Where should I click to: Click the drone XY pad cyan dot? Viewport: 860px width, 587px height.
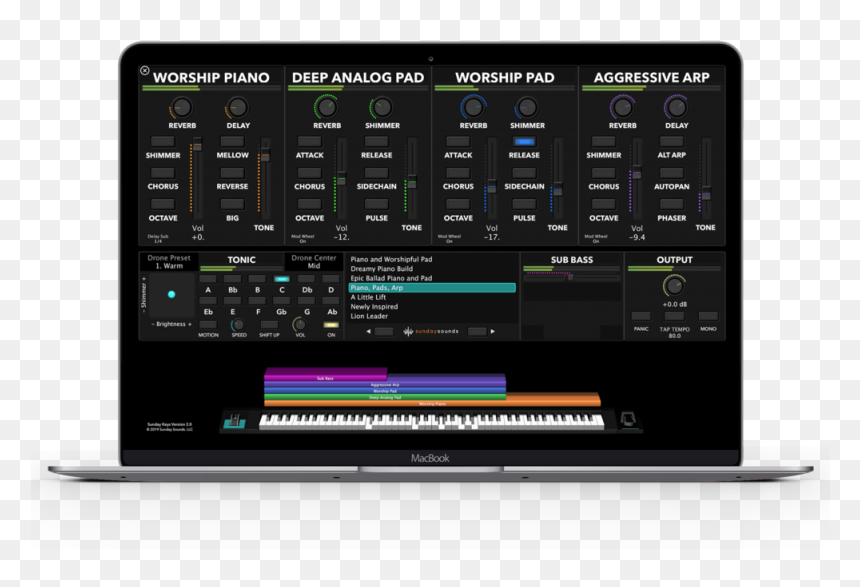point(172,295)
